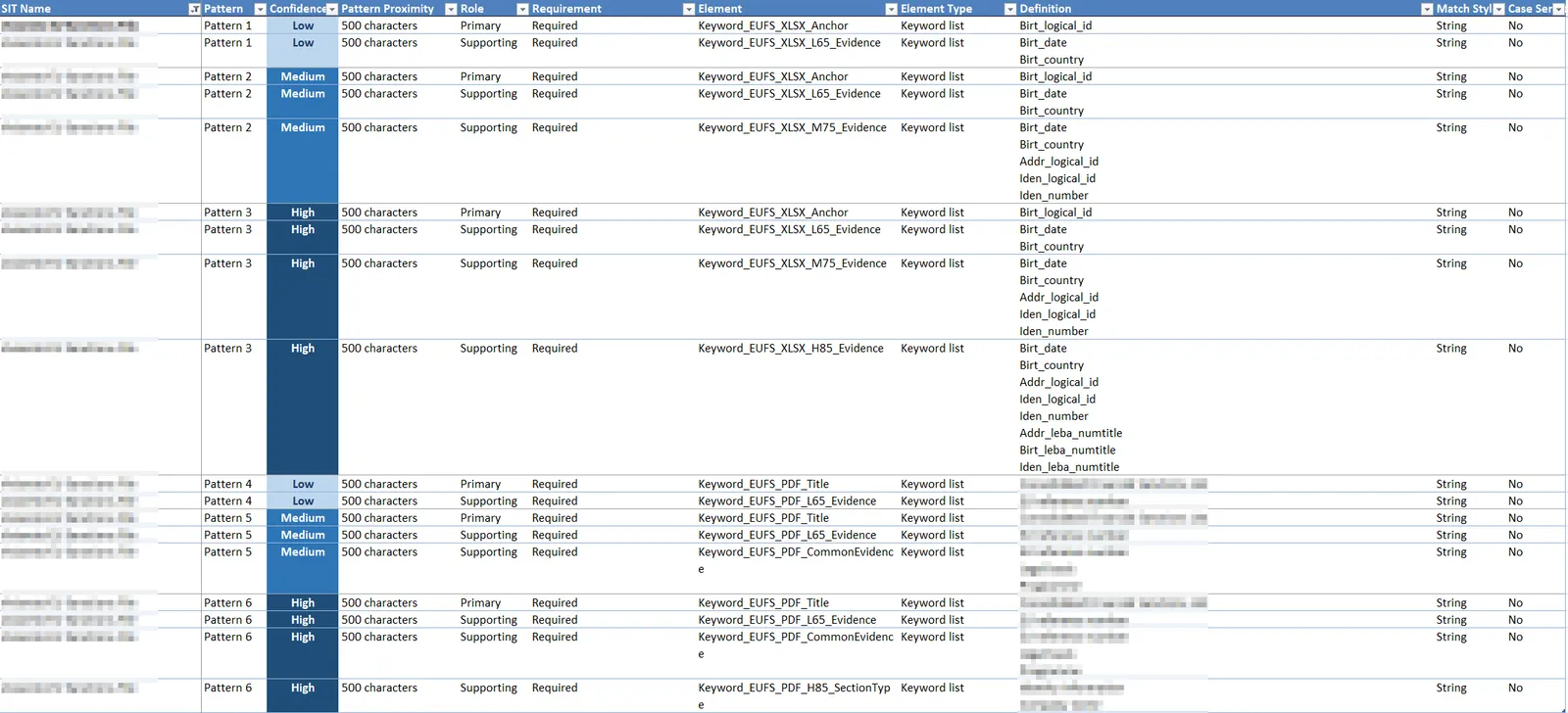Select the Keyword_EUFS_XLSX_H85_Evidence cell
This screenshot has width=1568, height=713.
(791, 349)
